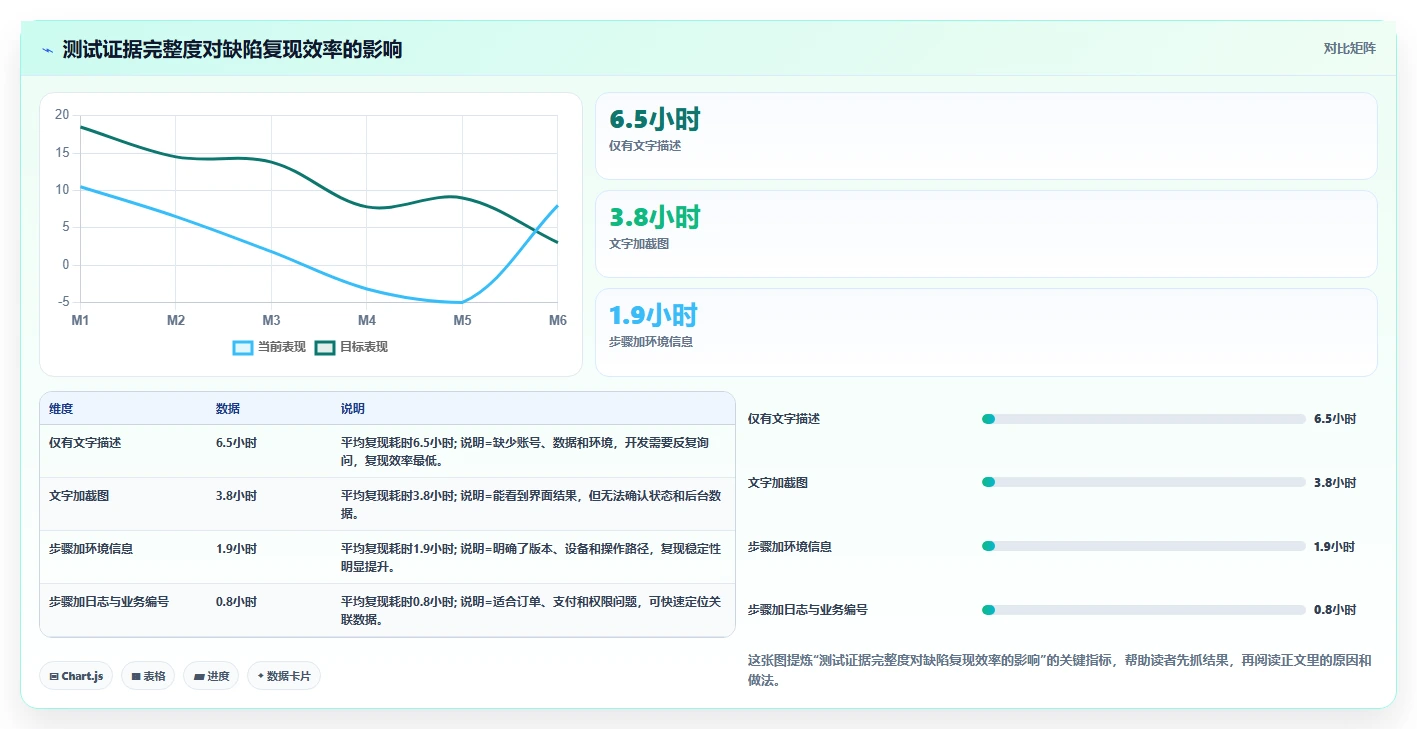Click the M6 axis label on chart
Screen dimensions: 1417x729
558,320
